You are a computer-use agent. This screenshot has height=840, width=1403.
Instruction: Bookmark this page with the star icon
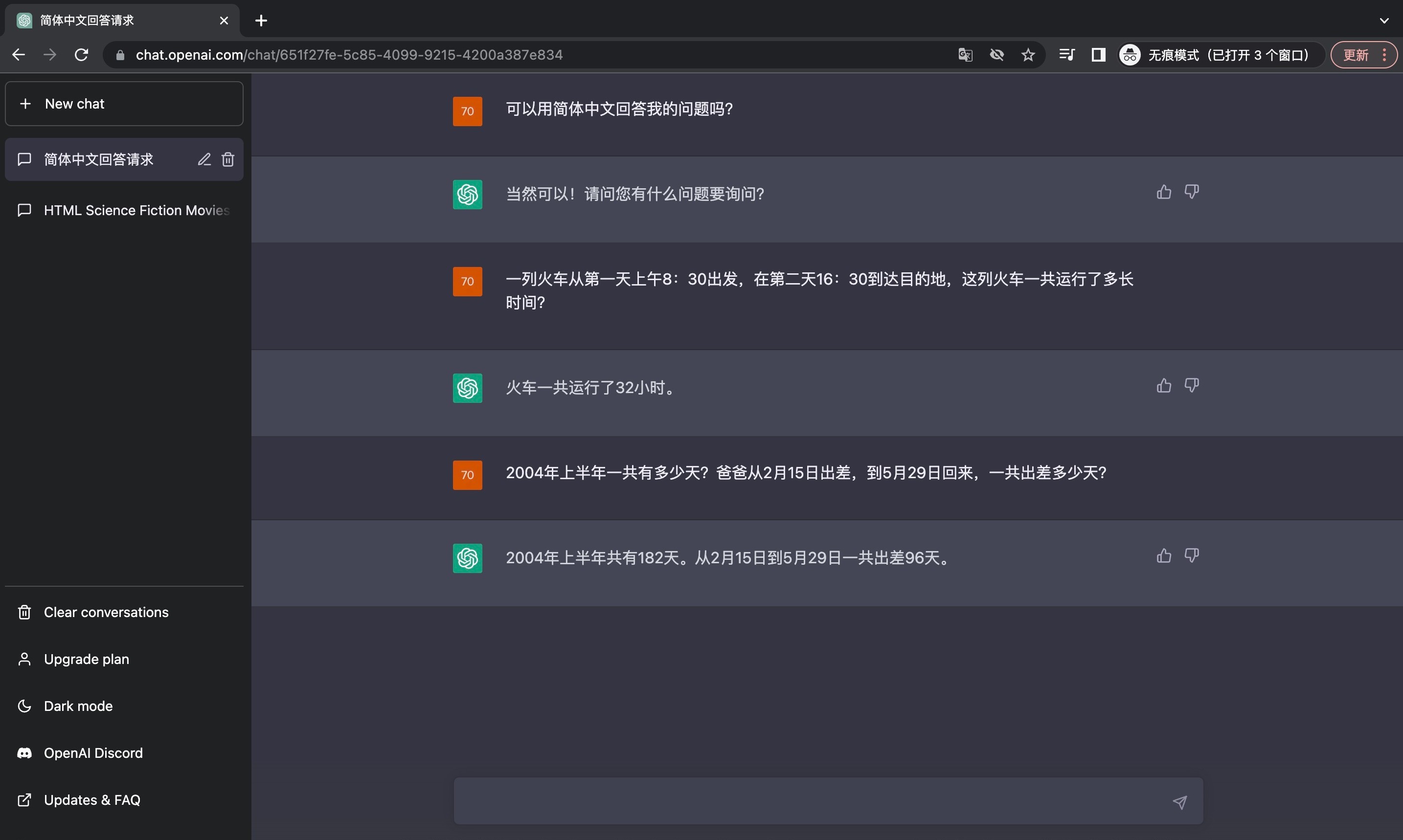[x=1028, y=55]
